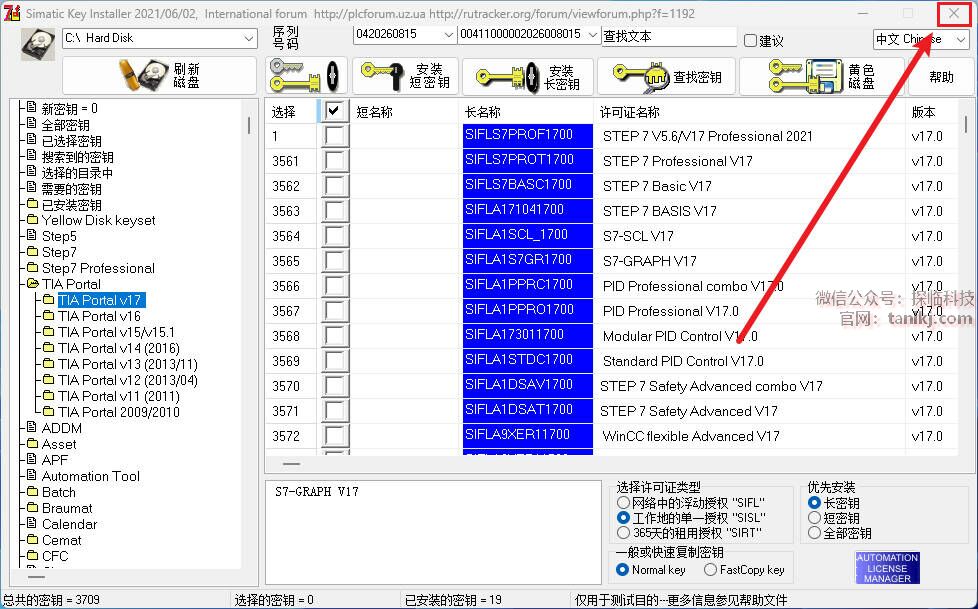Install short key button with key icon
The image size is (978, 609).
point(405,76)
